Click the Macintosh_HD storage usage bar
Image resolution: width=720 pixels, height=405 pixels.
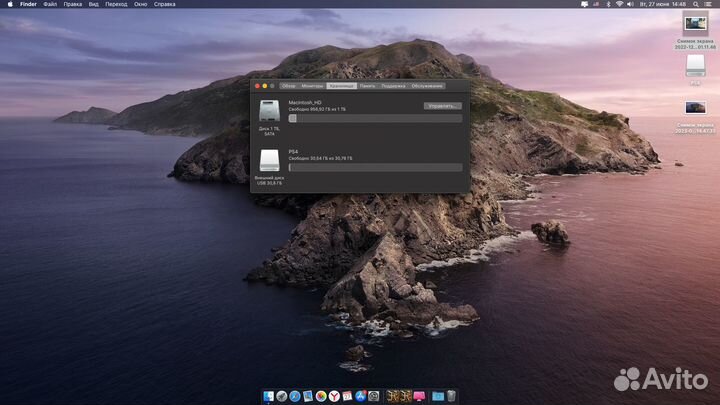click(375, 118)
